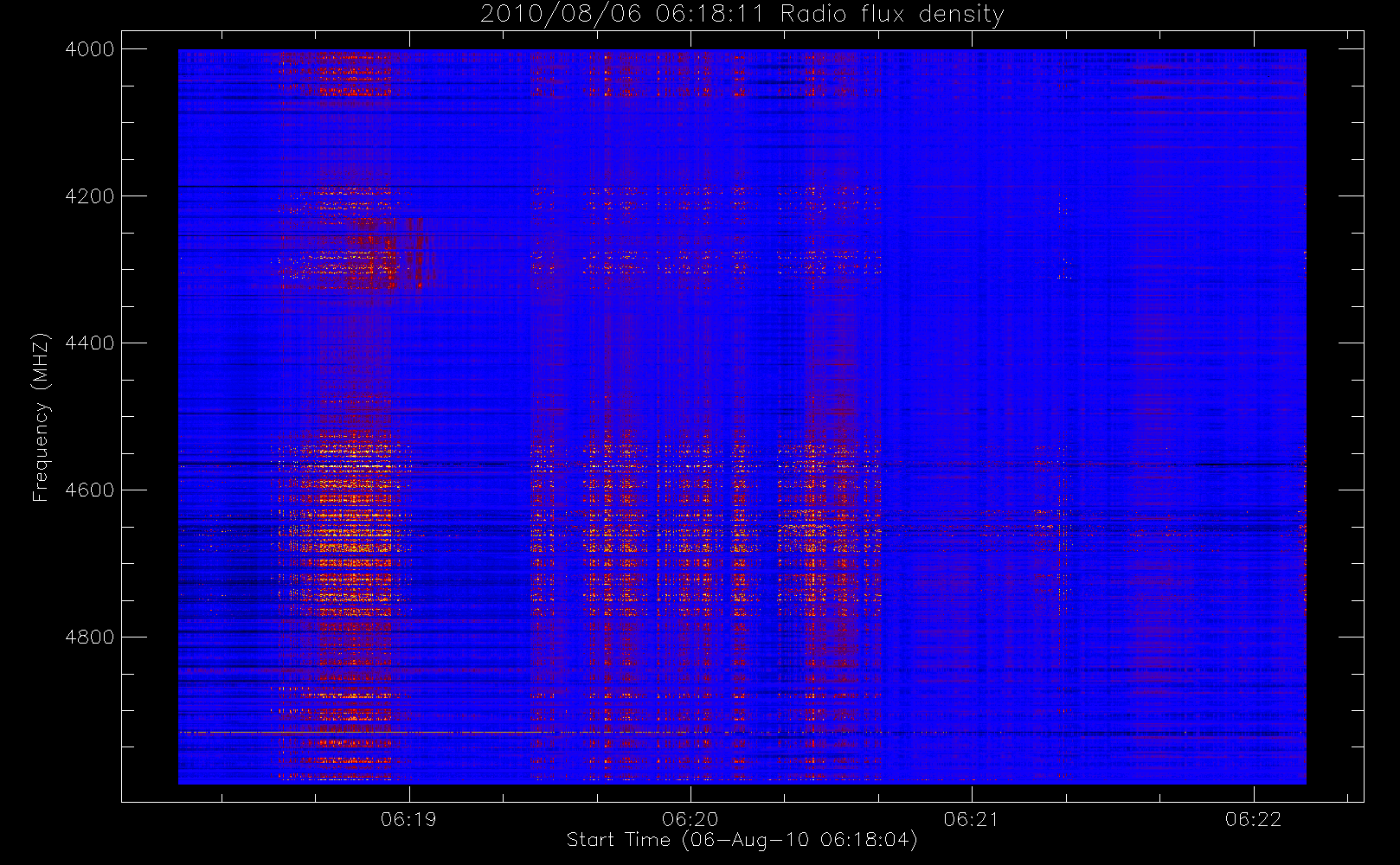Screen dimensions: 1400x865
Task: Click the 4600 frequency tick label
Action: tap(90, 490)
